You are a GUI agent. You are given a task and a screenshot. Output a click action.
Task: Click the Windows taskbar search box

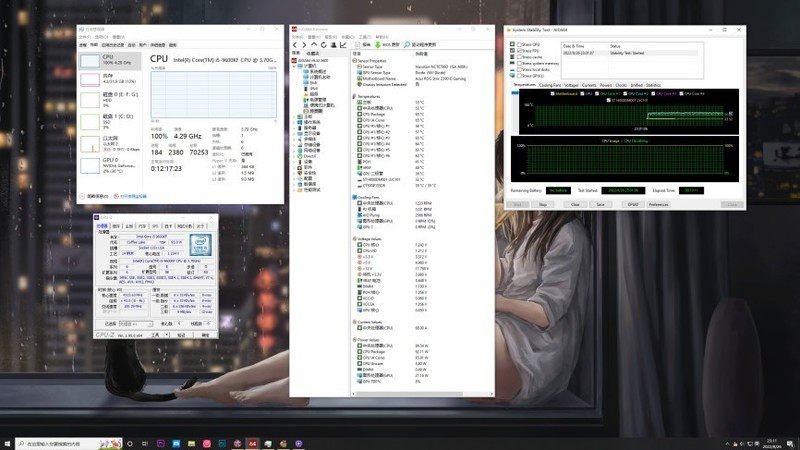coord(60,442)
